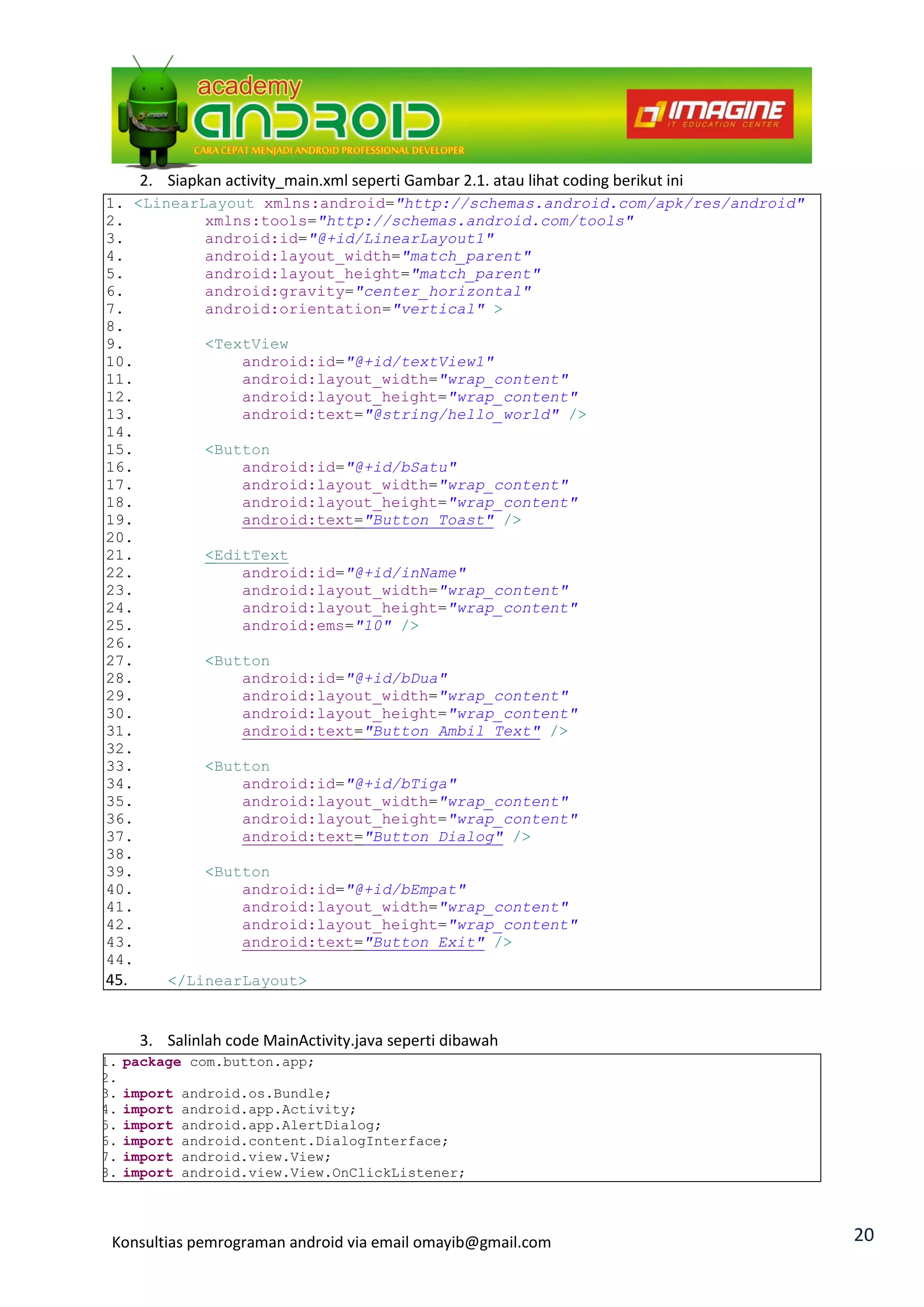Click the LinearLayout opening tag line
The width and height of the screenshot is (924, 1307).
tap(469, 203)
